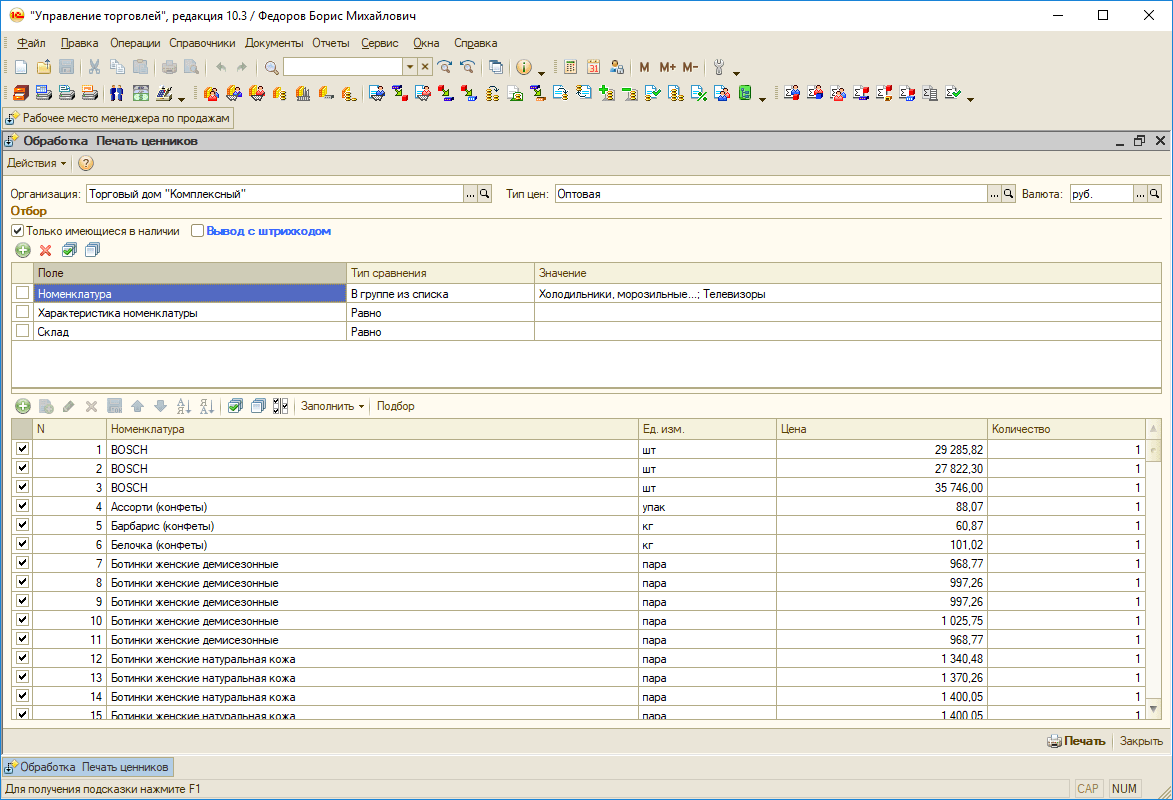Expand the search field dropdown arrow
1173x800 pixels.
pyautogui.click(x=409, y=67)
